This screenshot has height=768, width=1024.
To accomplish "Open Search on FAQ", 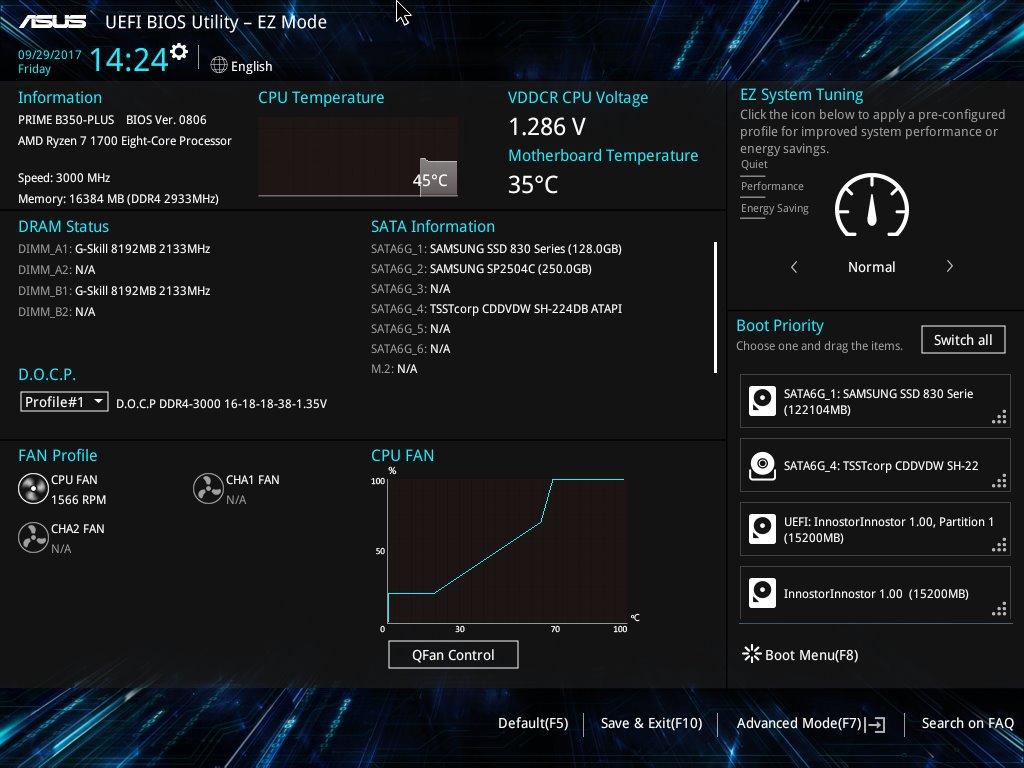I will coord(967,723).
